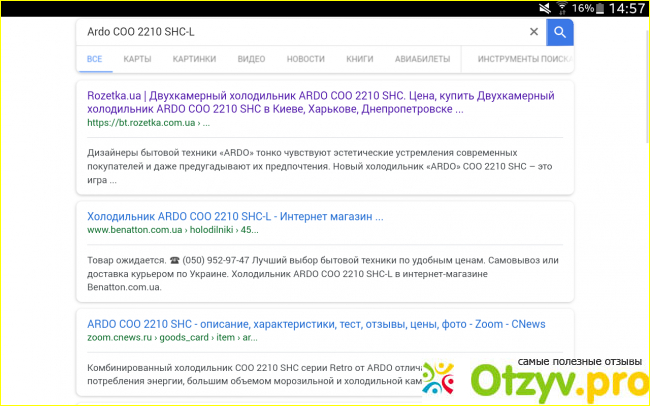Tap the 14:57 clock in status bar
This screenshot has width=650, height=406.
click(628, 8)
